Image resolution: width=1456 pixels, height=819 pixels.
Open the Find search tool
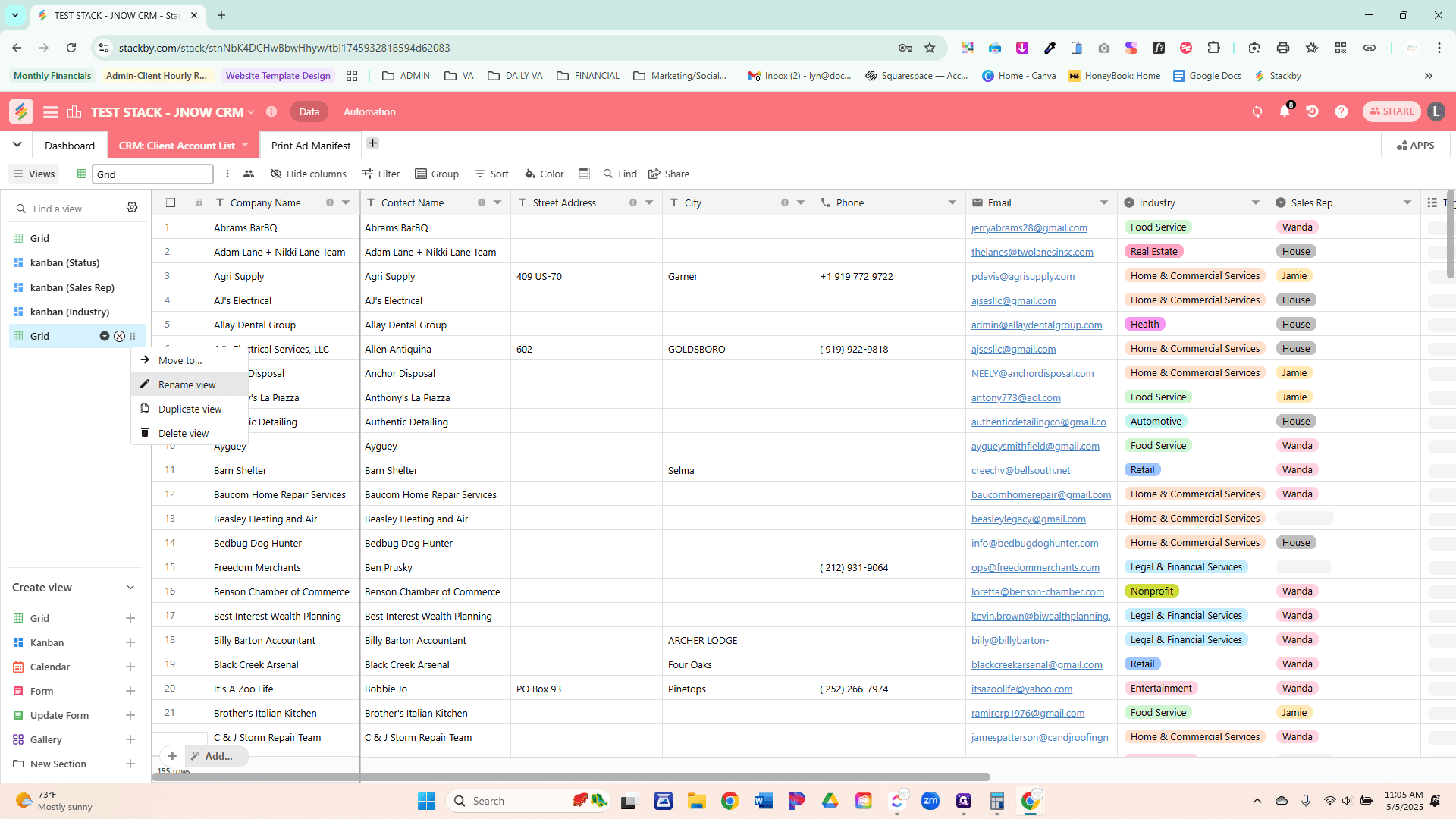[x=620, y=174]
